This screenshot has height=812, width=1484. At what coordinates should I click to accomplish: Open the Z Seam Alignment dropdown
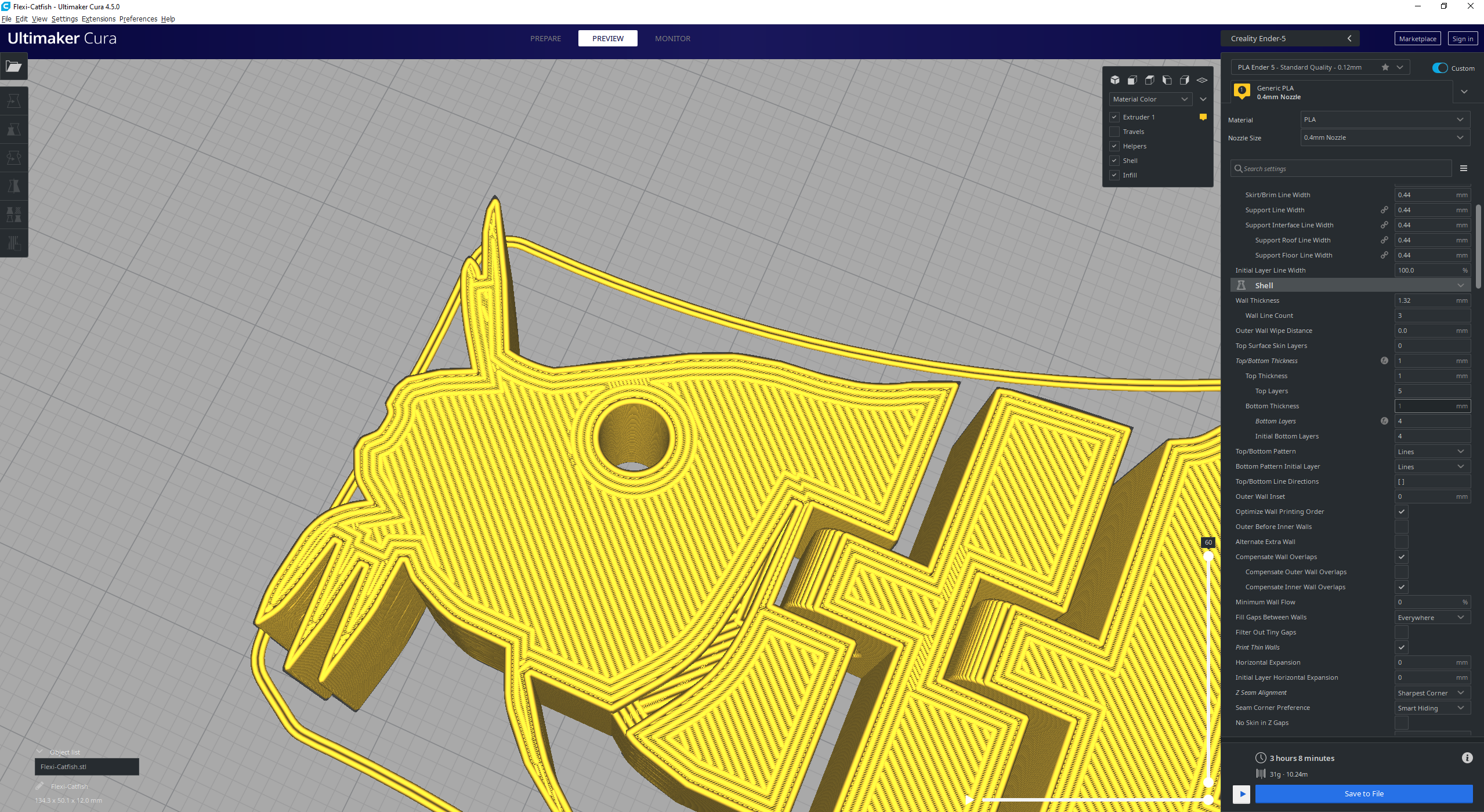click(x=1431, y=693)
